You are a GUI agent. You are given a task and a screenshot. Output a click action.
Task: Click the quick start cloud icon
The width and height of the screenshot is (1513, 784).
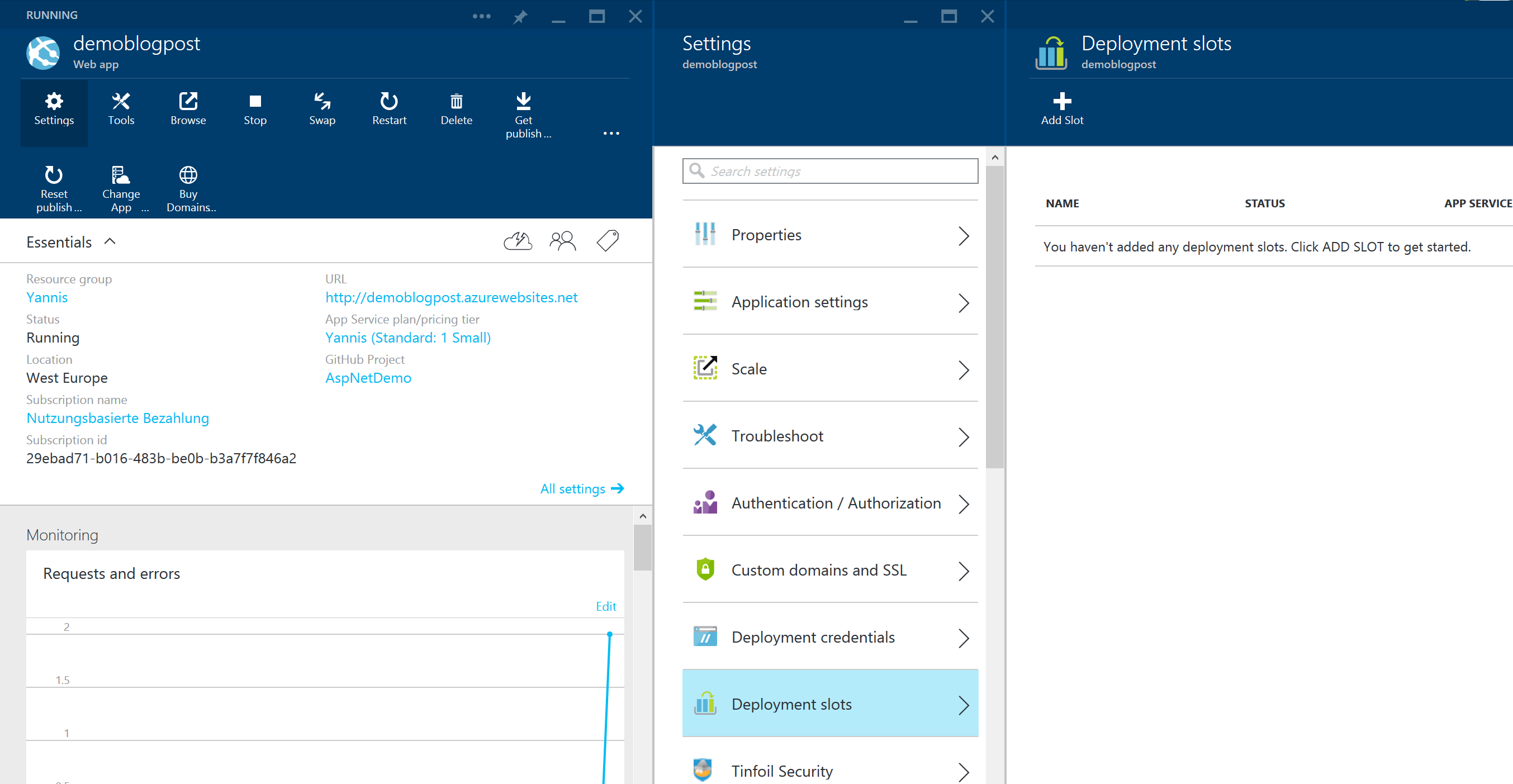[518, 241]
